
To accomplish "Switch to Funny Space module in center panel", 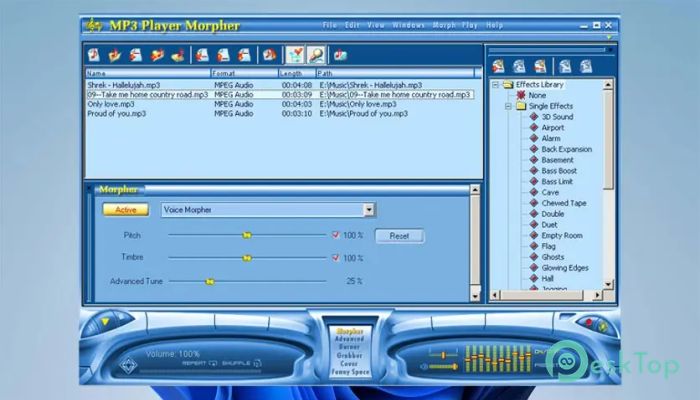I will [350, 372].
